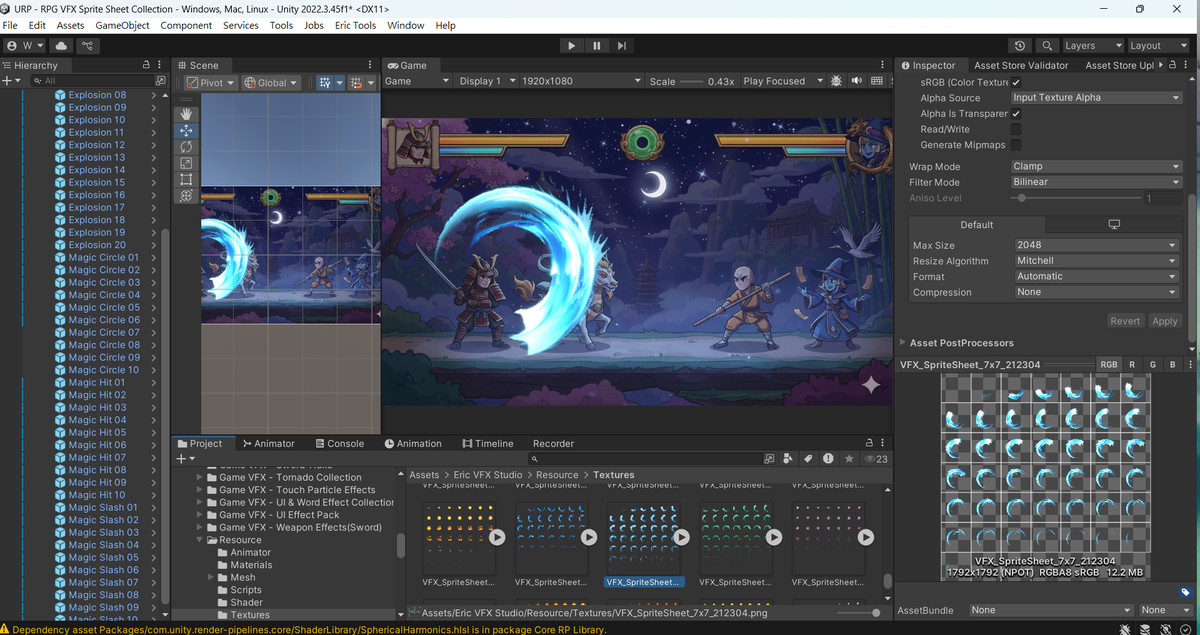Lock the Hierarchy panel
1200x635 pixels.
tap(146, 65)
